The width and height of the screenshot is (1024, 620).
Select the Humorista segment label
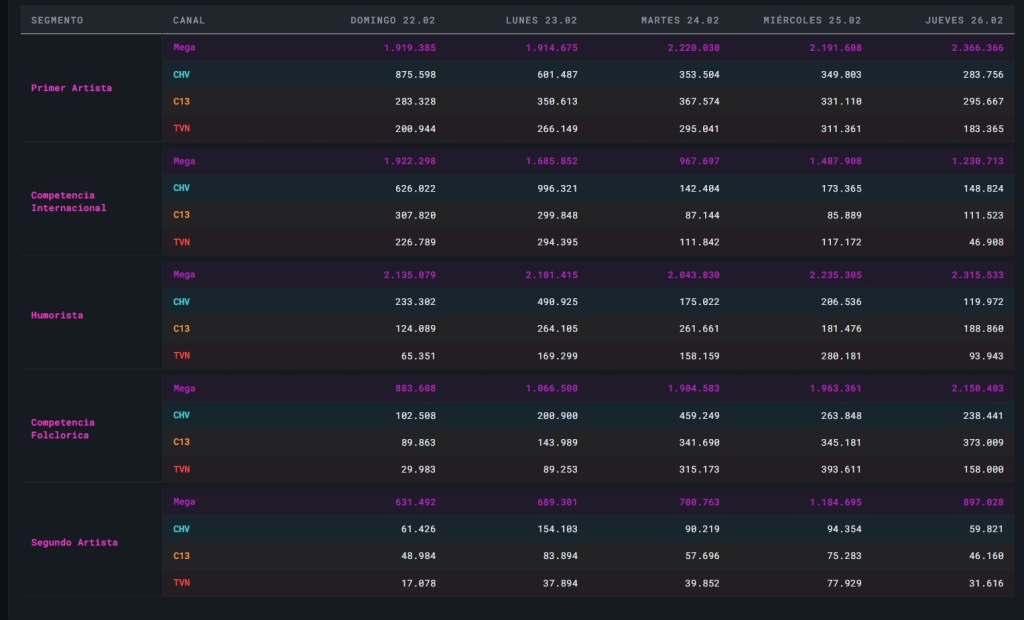57,315
